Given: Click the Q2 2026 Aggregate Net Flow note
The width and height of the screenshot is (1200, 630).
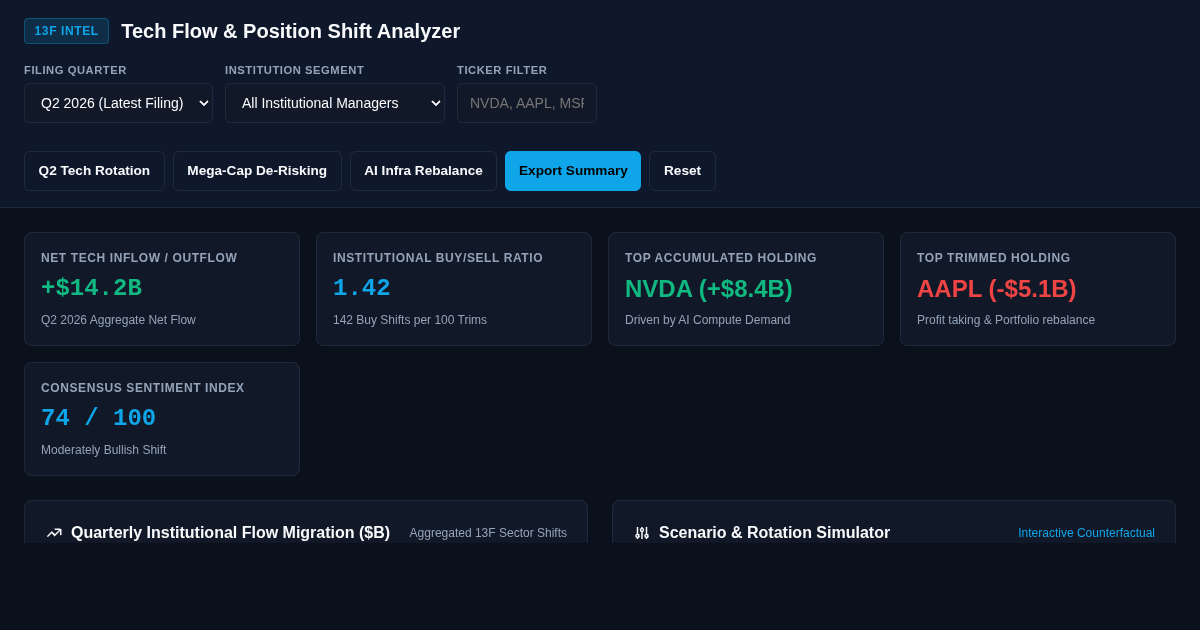Looking at the screenshot, I should coord(118,320).
